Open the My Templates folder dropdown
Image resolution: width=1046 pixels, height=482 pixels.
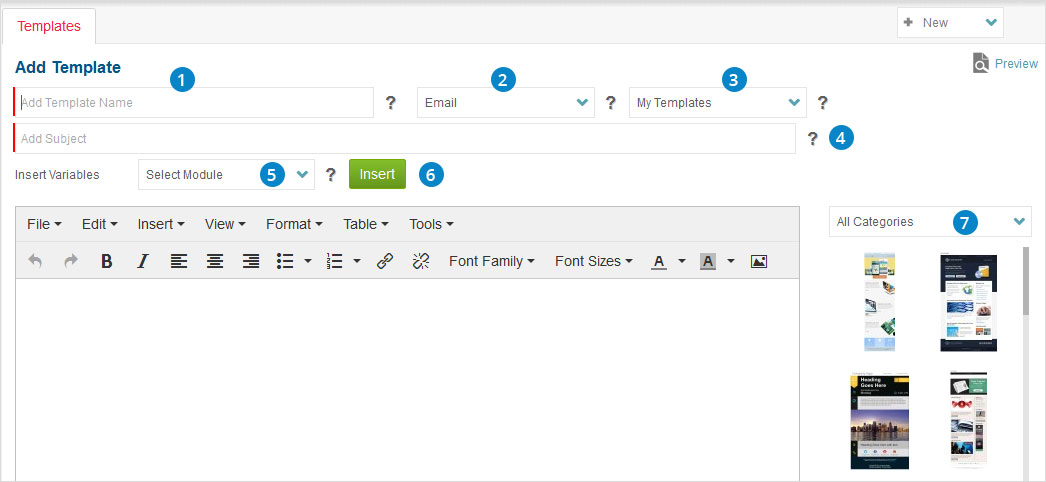click(716, 102)
